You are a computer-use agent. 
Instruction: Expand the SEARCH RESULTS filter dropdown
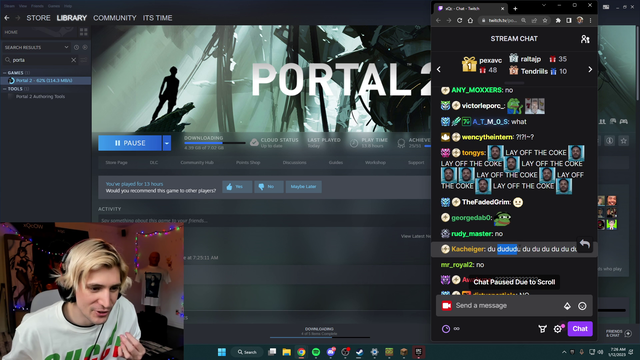(x=66, y=47)
